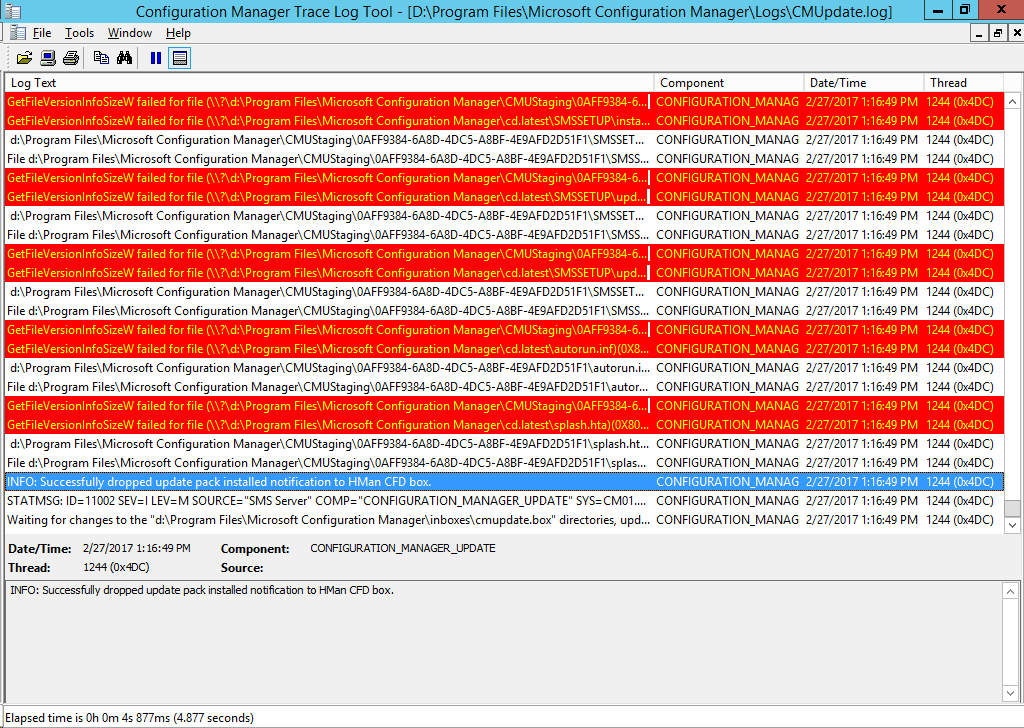This screenshot has width=1024, height=728.
Task: Open the Tools menu
Action: (79, 33)
